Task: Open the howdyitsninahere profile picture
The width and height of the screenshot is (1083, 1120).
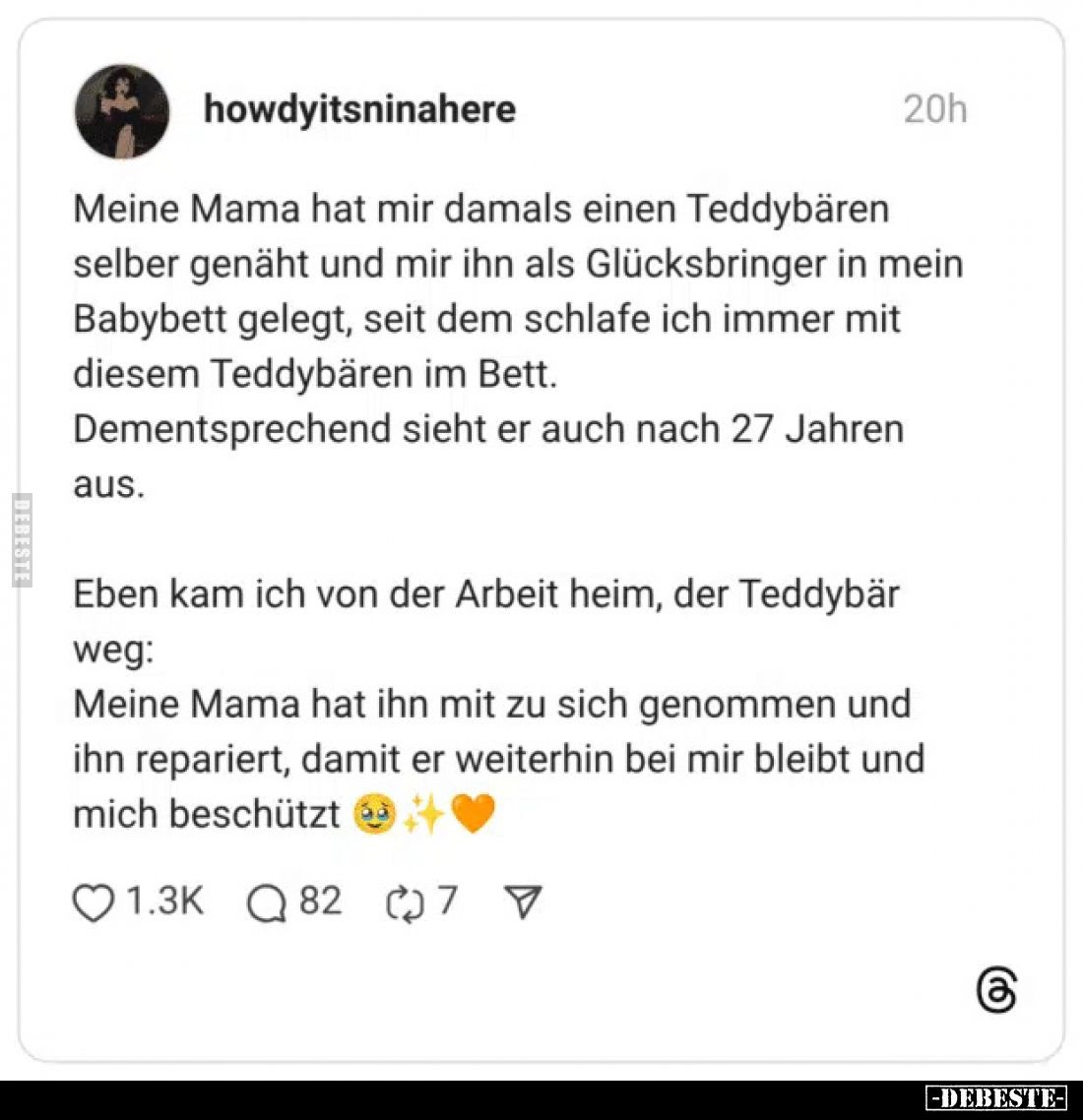Action: pos(122,111)
